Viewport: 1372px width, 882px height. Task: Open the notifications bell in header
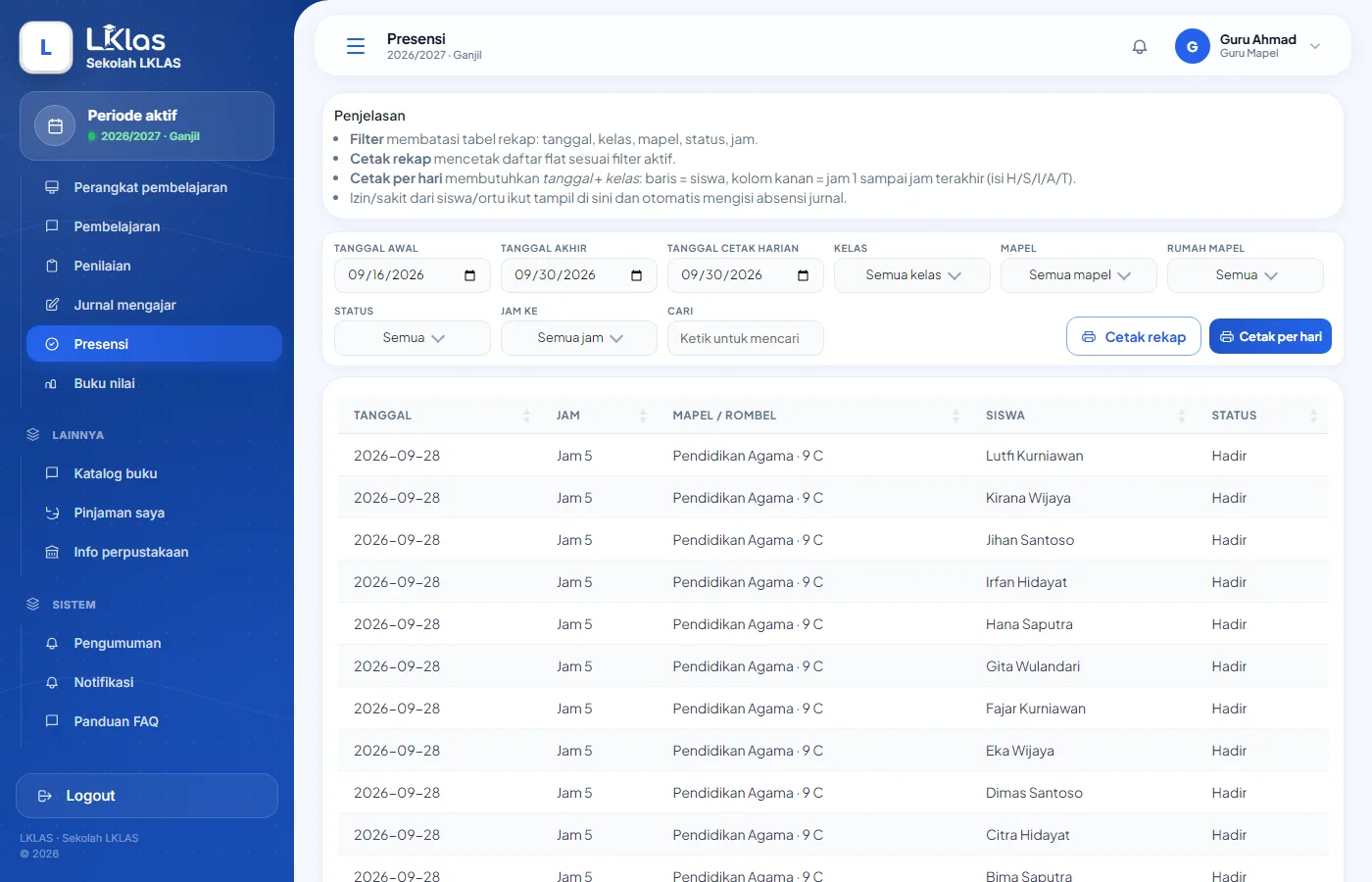(1140, 46)
